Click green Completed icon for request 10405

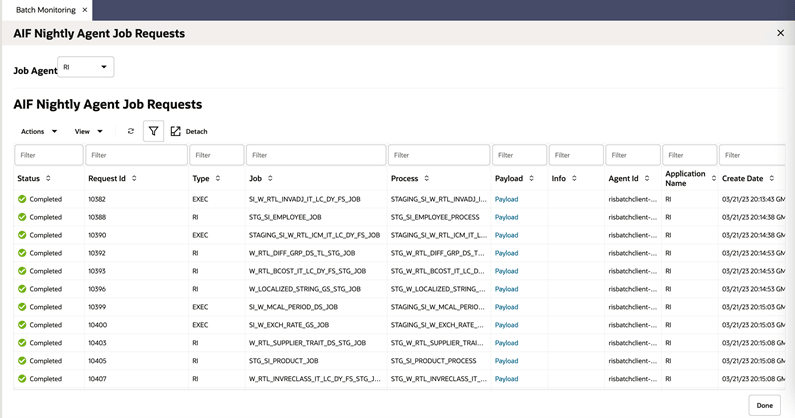22,361
